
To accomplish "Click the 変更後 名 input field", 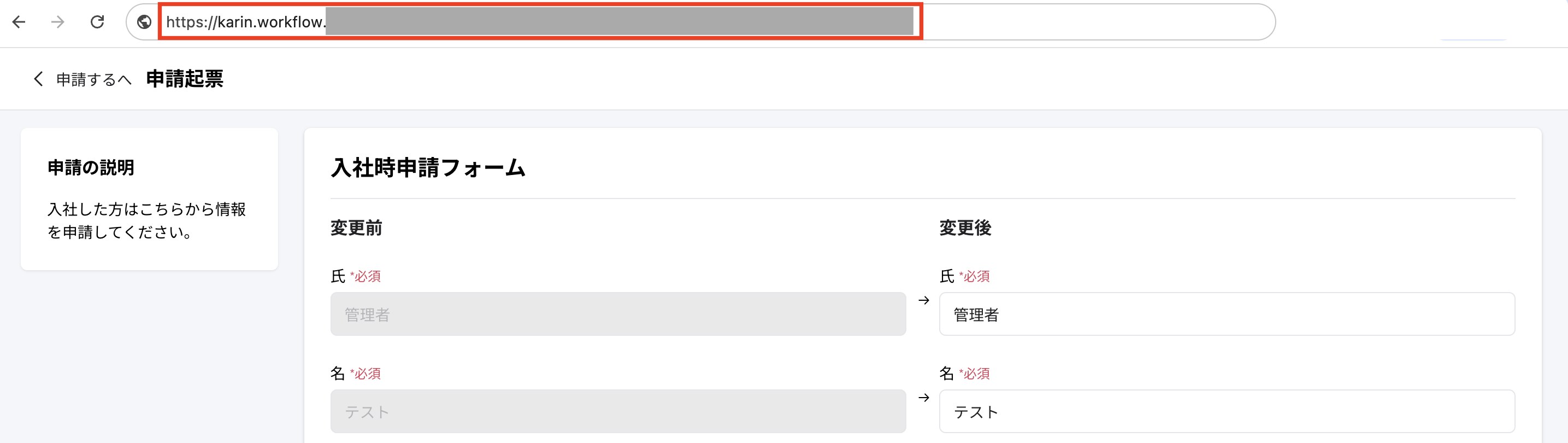I will 1226,412.
